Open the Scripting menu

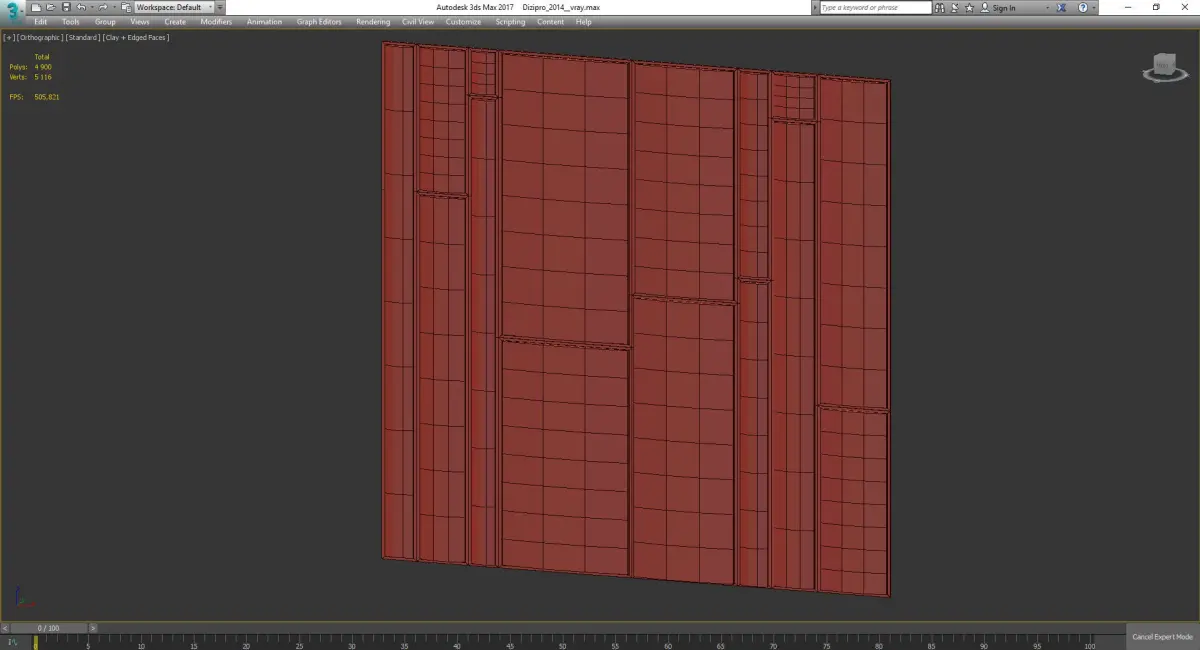point(510,21)
